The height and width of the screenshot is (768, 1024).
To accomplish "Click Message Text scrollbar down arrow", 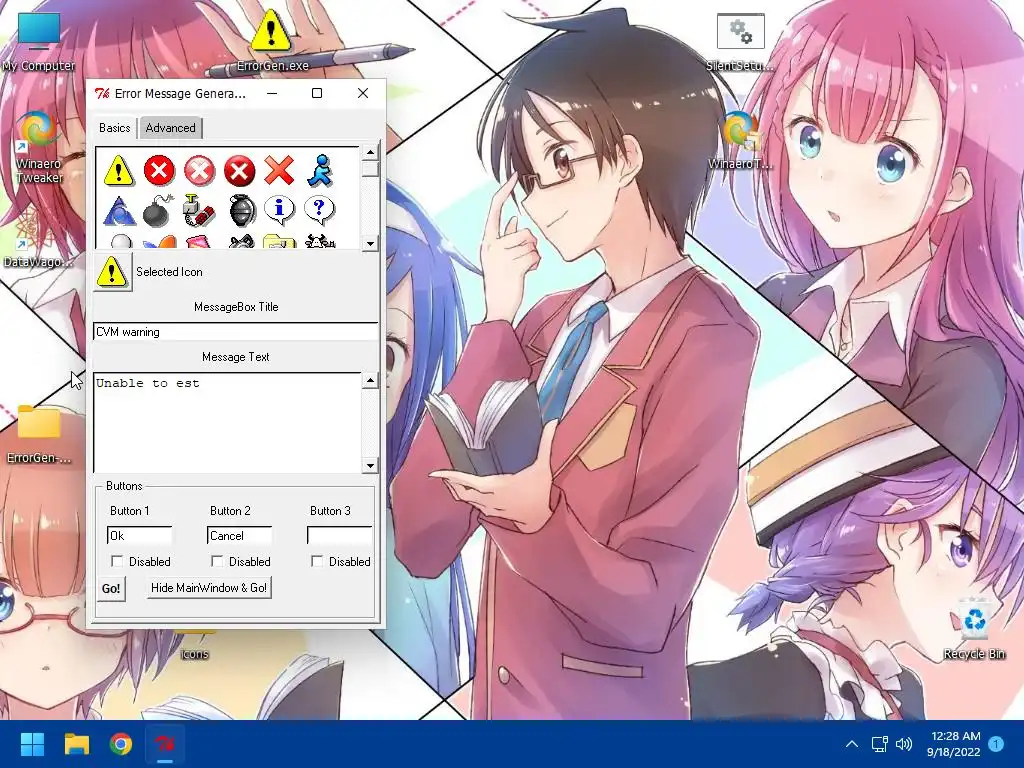I will (x=370, y=466).
